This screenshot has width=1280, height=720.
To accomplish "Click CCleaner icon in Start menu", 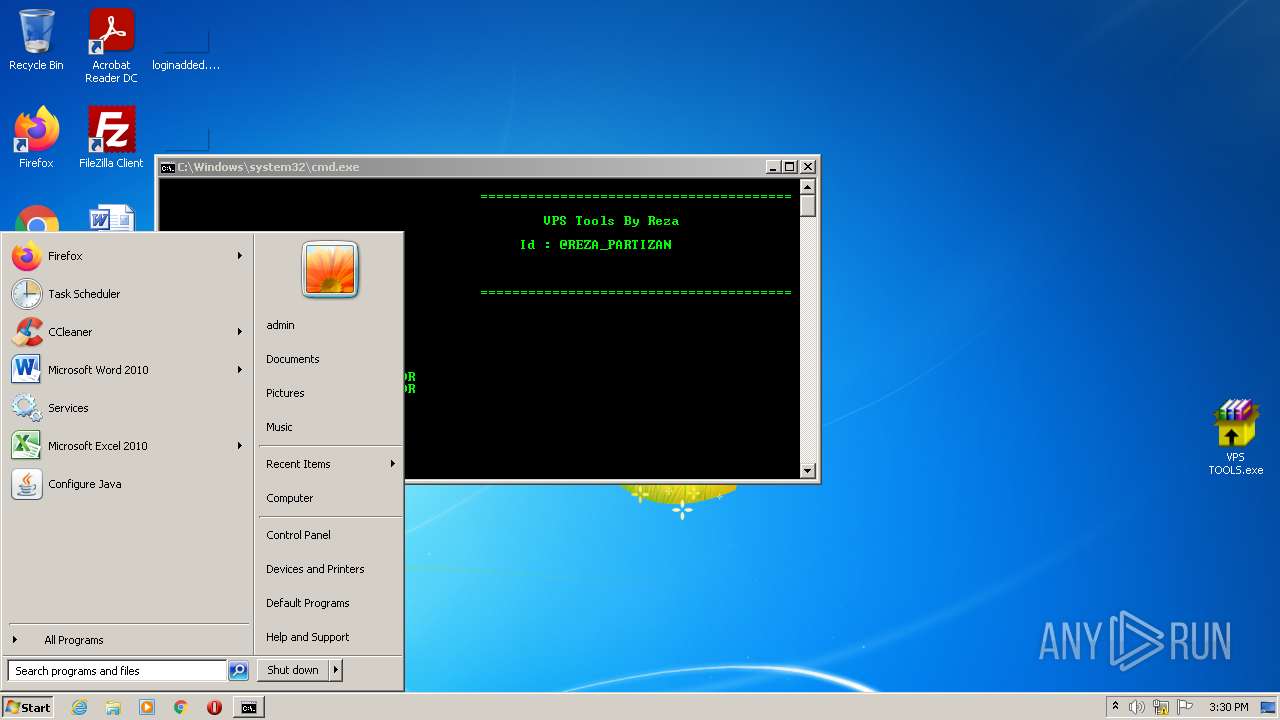I will coord(27,332).
